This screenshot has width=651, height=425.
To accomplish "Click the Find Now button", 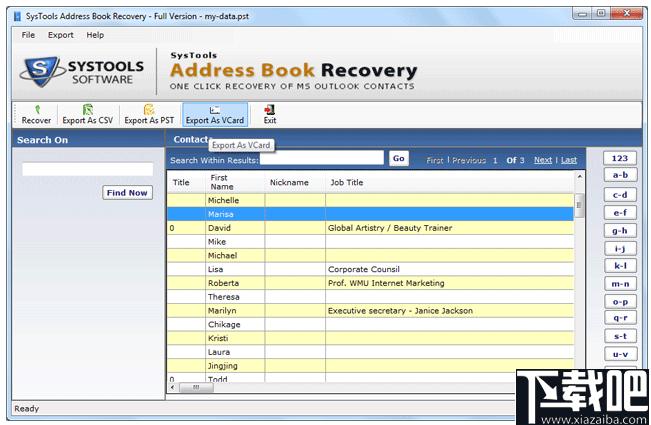I will pyautogui.click(x=127, y=193).
